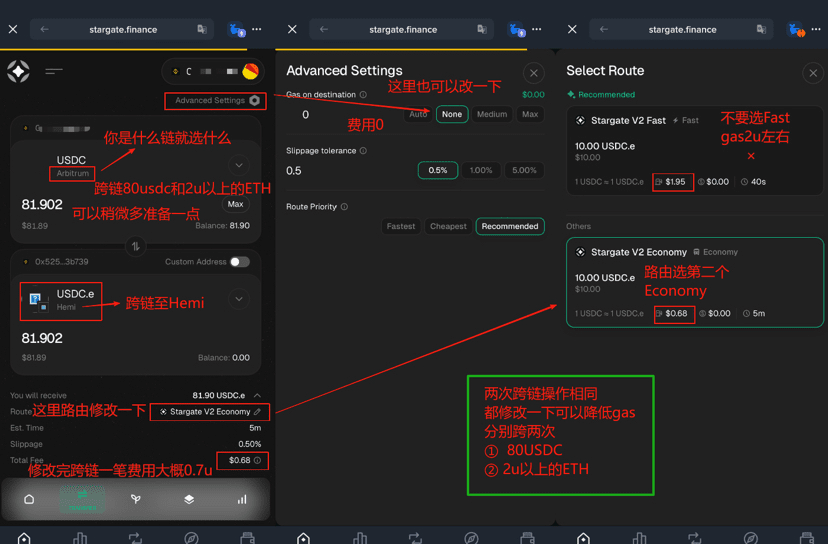
Task: Set slippage tolerance to 1.00%
Action: pyautogui.click(x=481, y=170)
